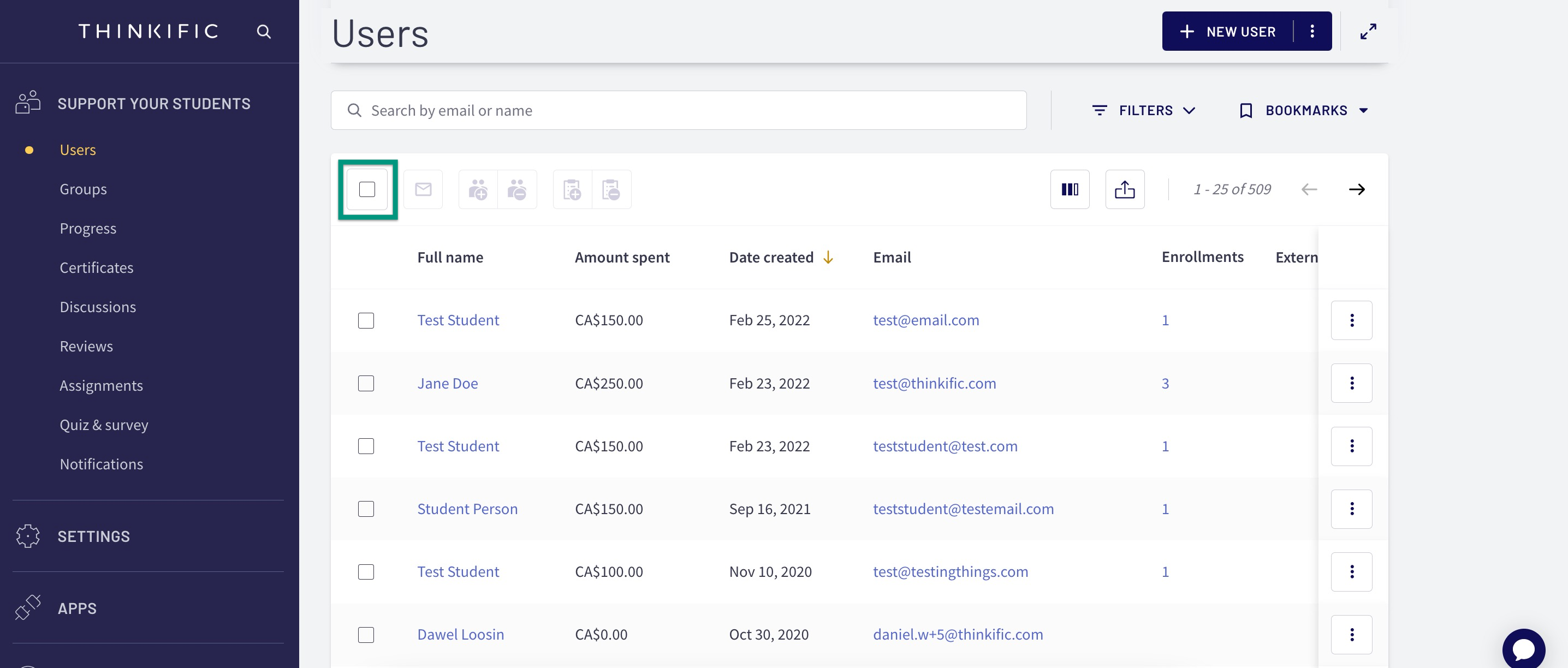Expand the Filters dropdown
The image size is (1568, 668).
click(x=1144, y=110)
